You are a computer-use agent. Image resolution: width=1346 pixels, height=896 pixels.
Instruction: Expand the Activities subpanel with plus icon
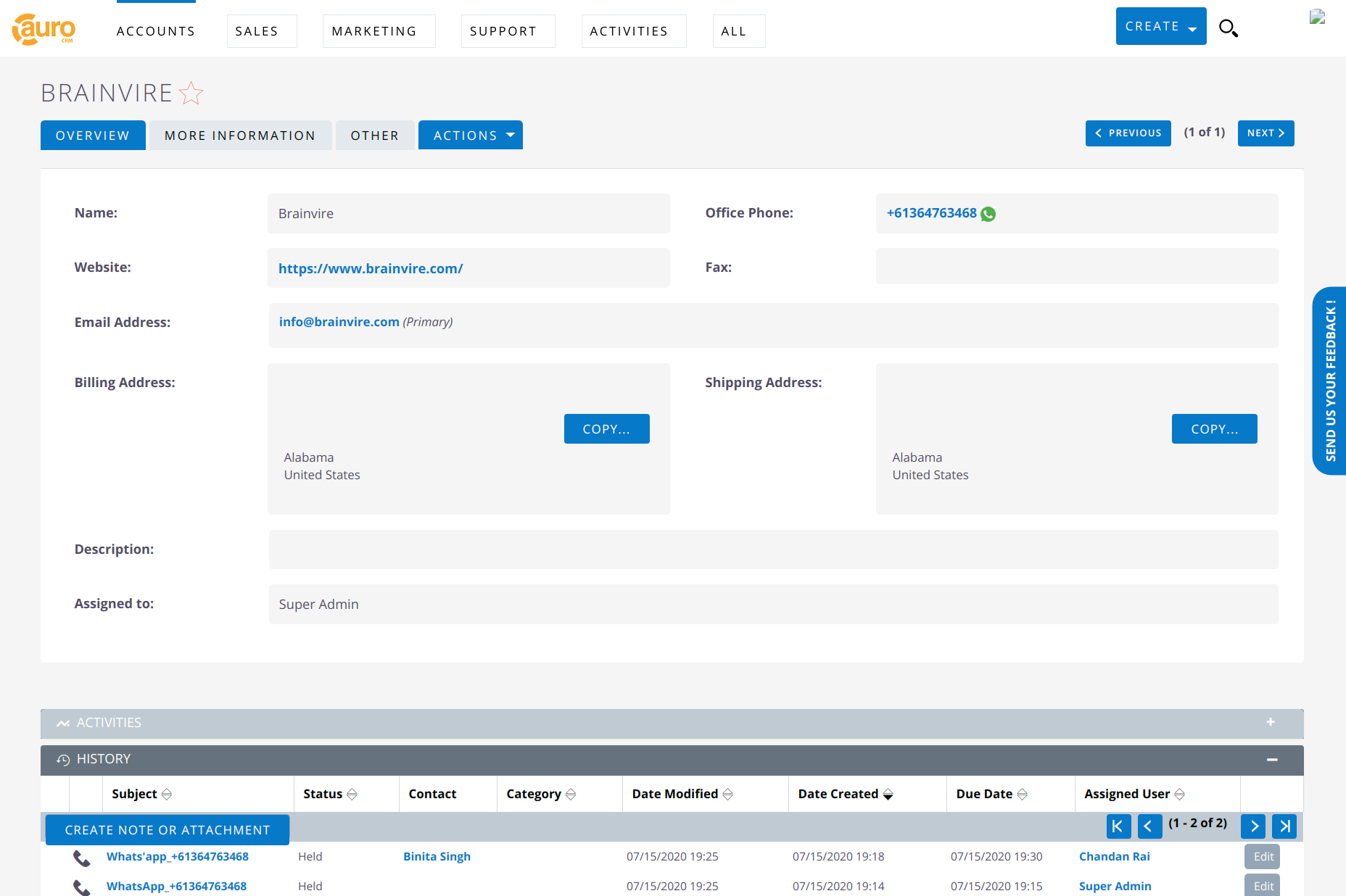[x=1271, y=722]
